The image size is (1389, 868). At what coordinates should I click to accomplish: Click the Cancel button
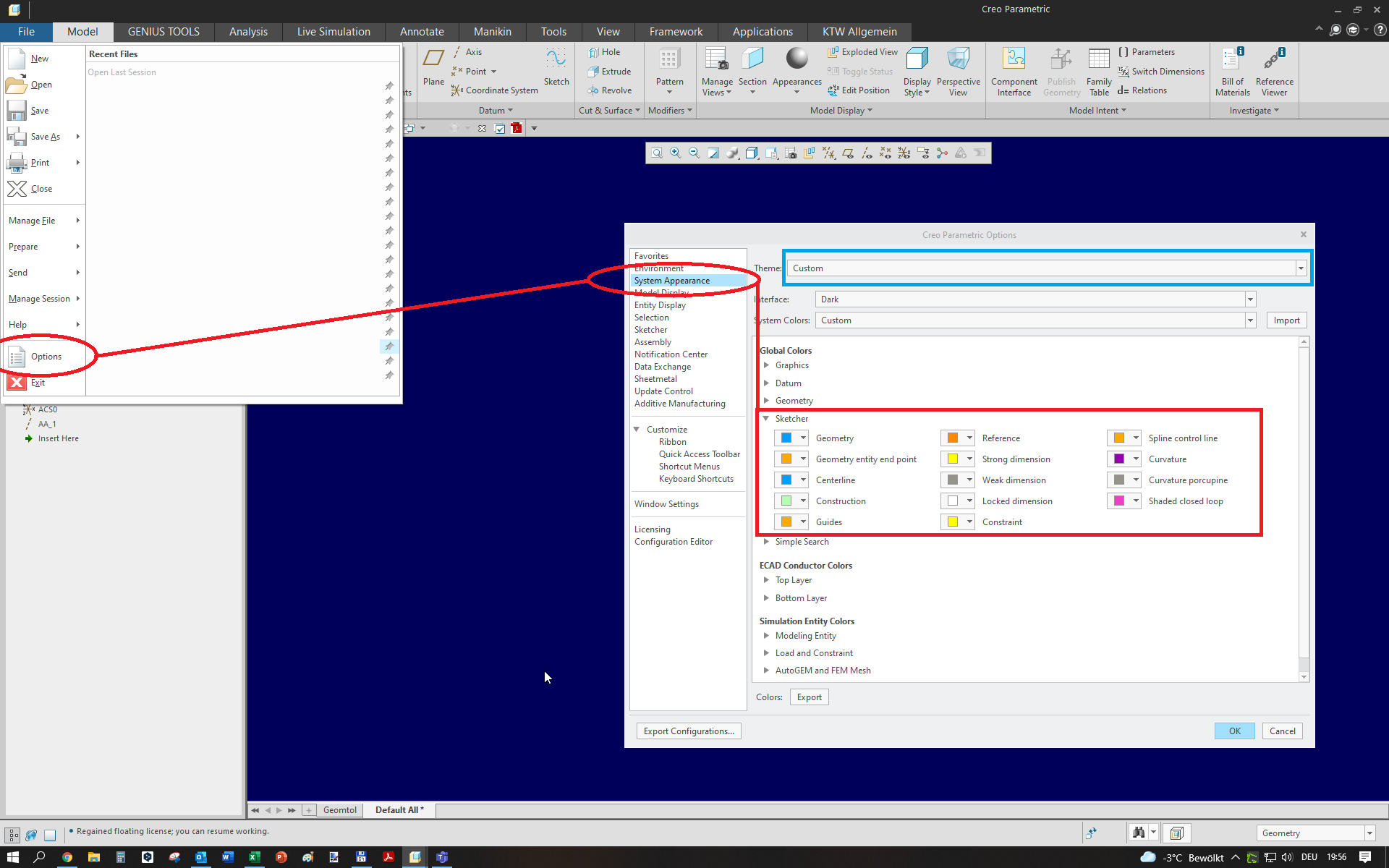[1283, 731]
